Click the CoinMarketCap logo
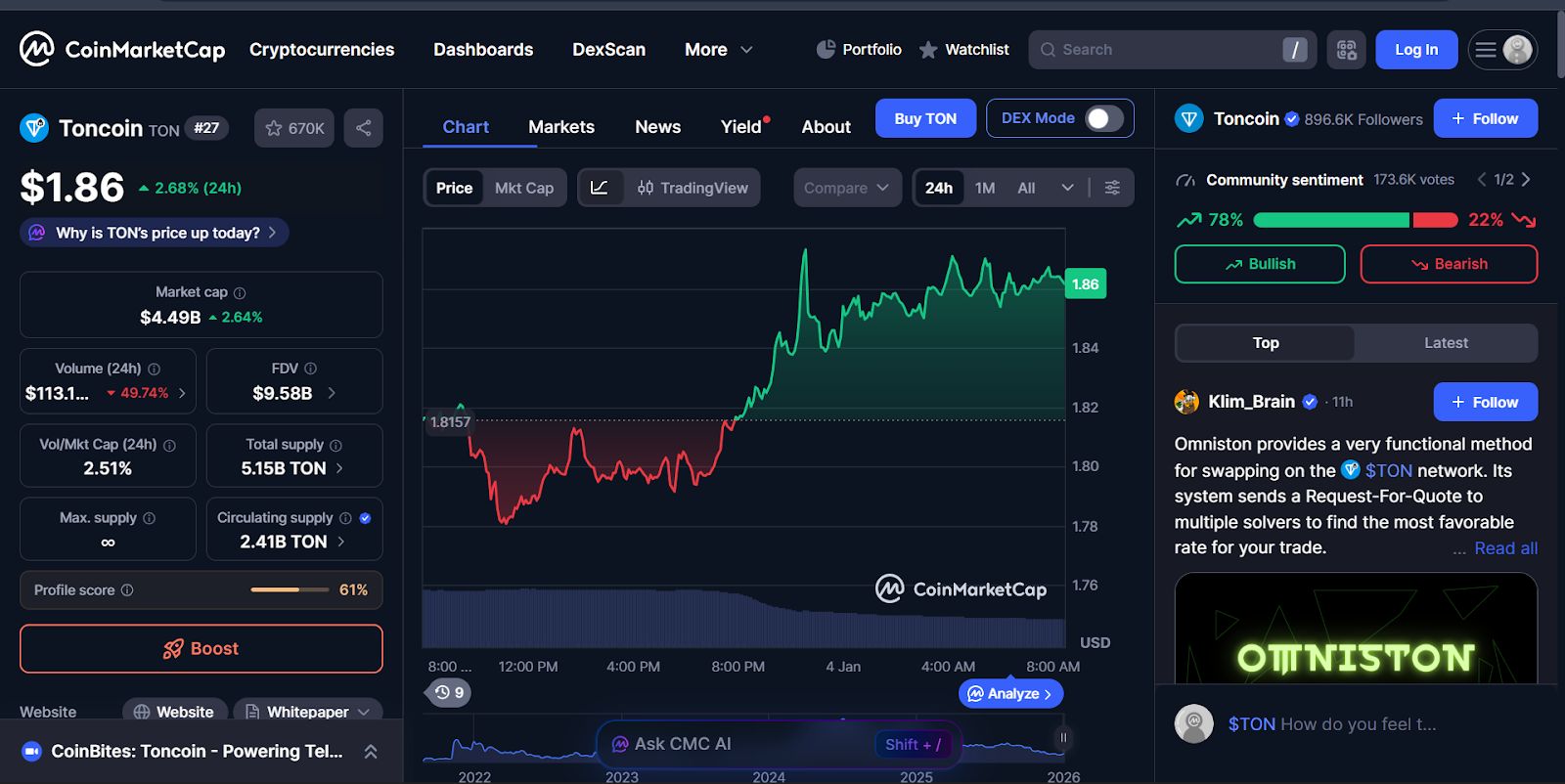1565x784 pixels. click(122, 49)
